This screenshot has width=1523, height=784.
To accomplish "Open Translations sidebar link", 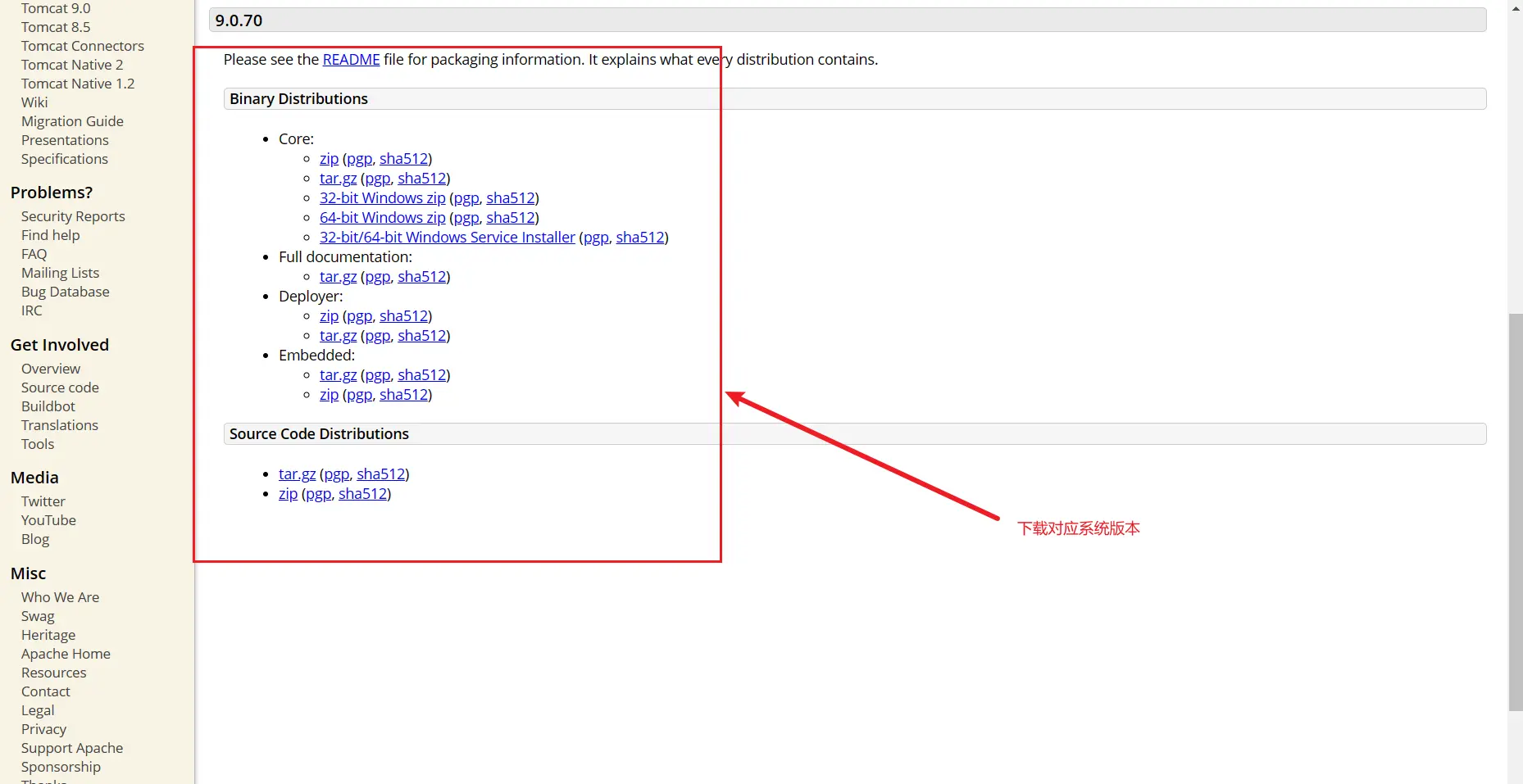I will click(60, 425).
